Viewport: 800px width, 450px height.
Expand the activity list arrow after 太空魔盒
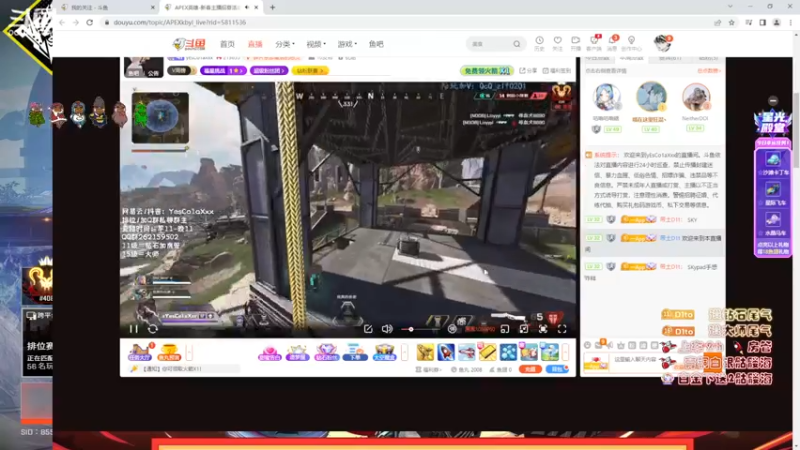coord(405,352)
